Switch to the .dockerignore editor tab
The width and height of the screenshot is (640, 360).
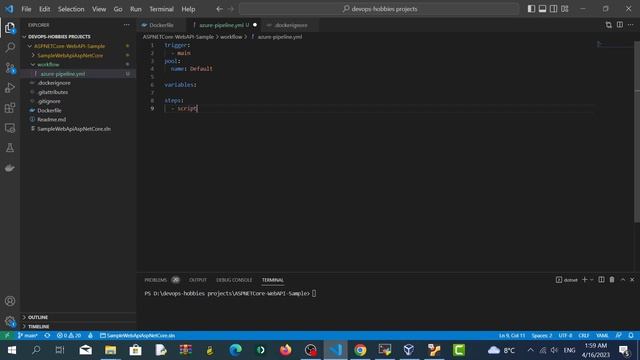pos(291,25)
